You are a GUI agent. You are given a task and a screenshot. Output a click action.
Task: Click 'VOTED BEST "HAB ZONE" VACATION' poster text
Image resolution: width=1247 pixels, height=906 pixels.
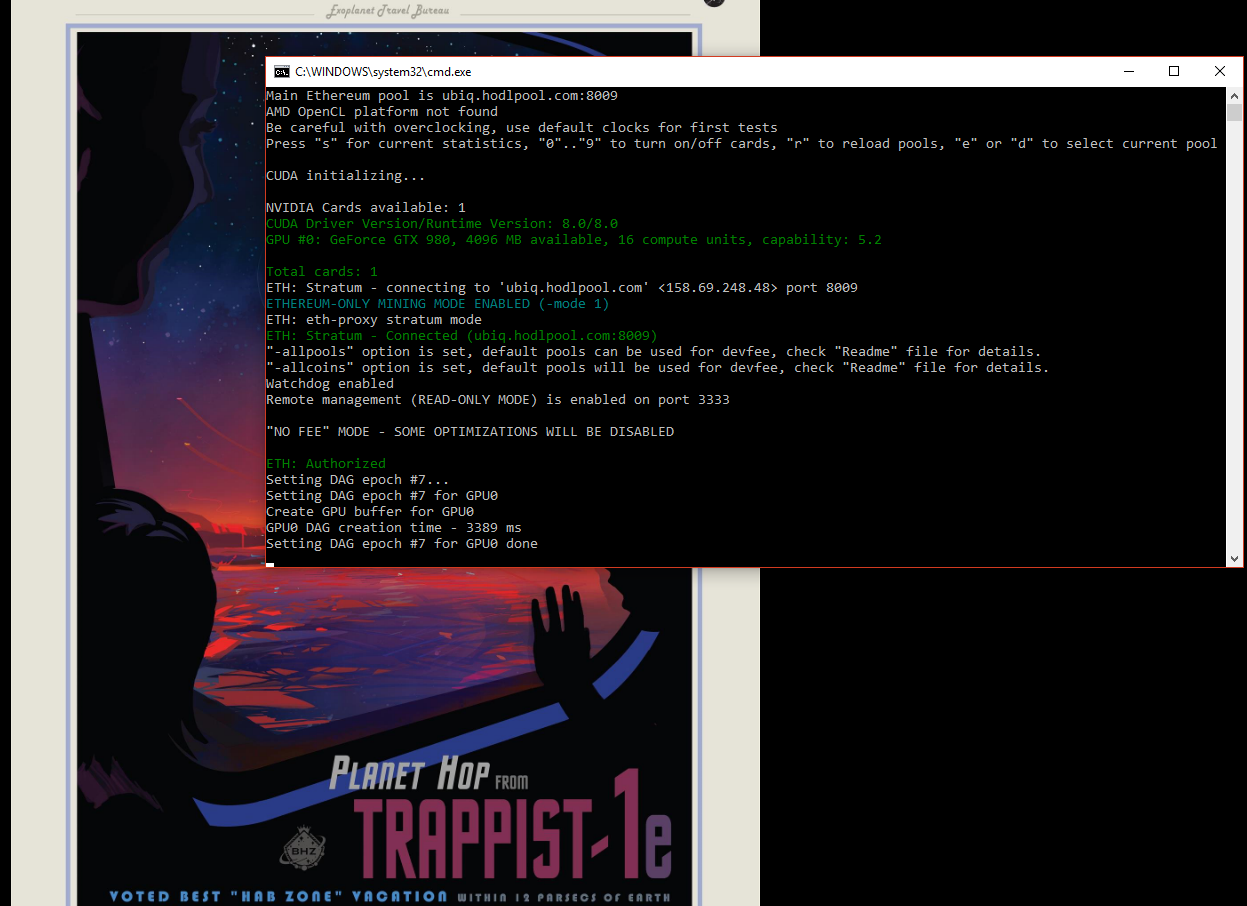(x=278, y=896)
